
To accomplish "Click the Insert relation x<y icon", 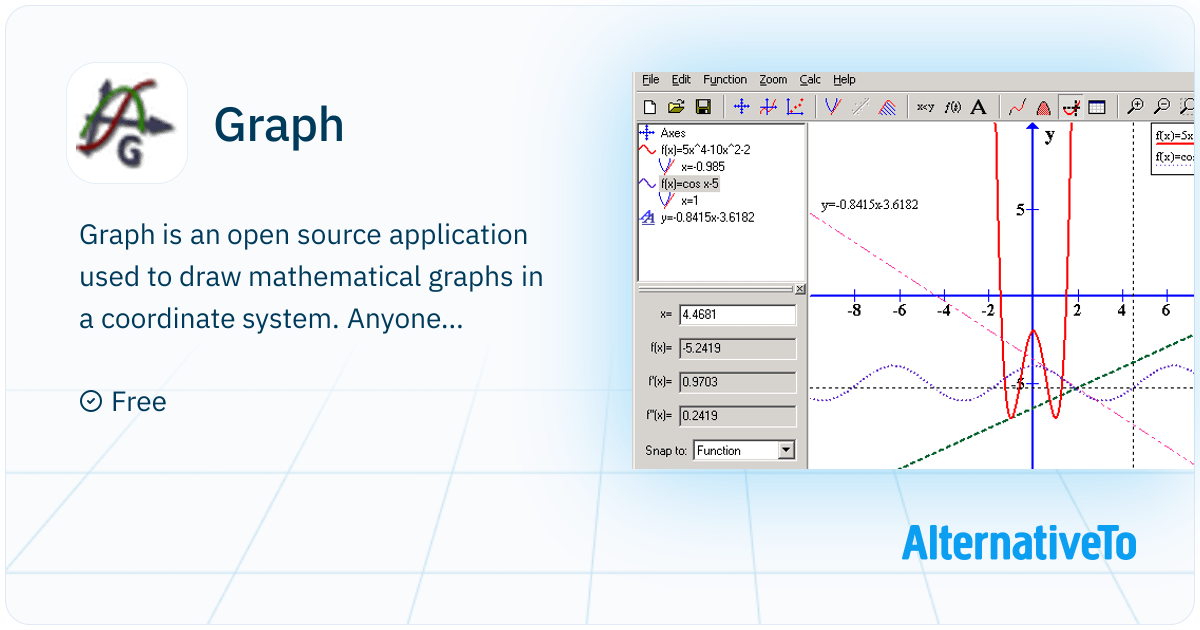I will (x=926, y=107).
